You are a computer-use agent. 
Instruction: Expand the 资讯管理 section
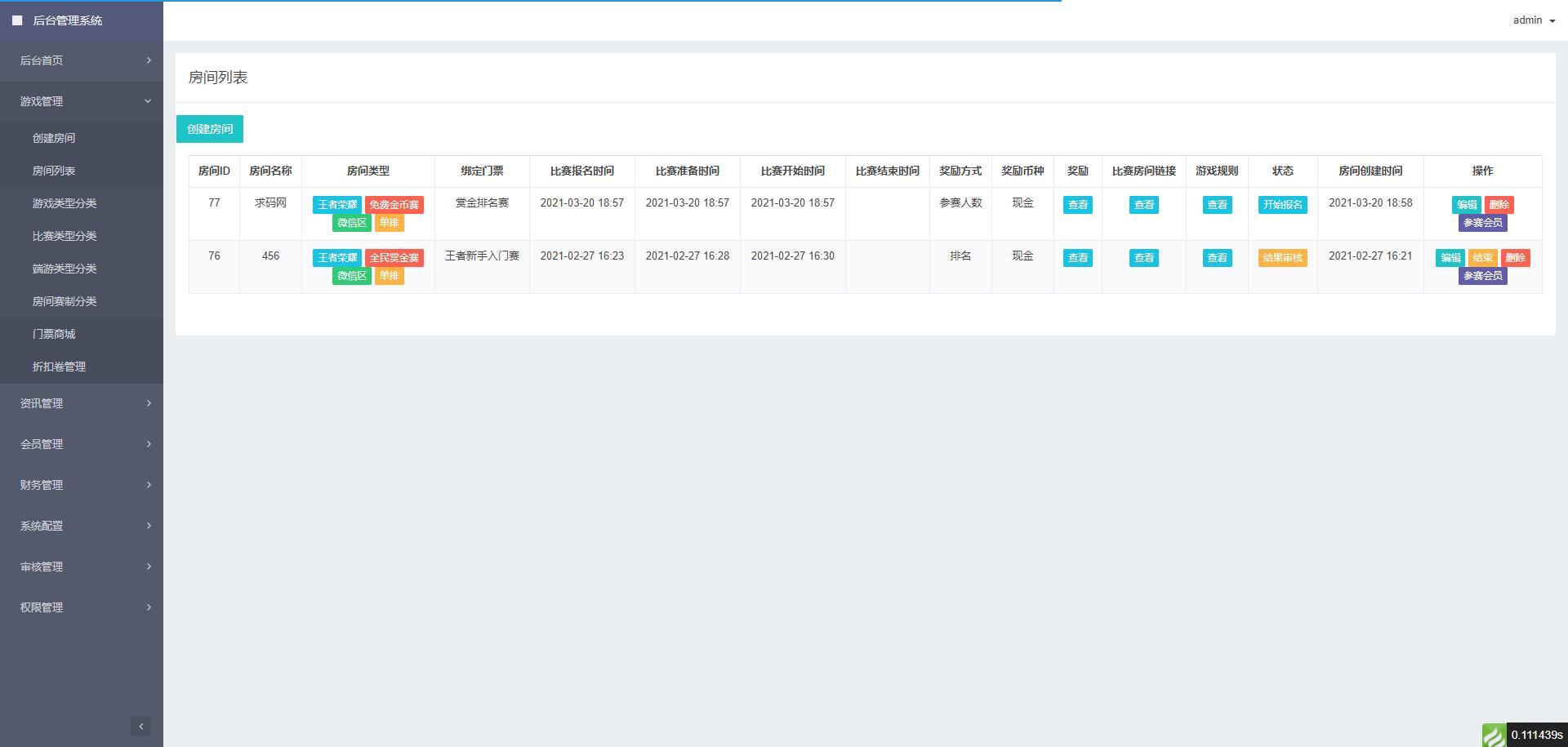82,403
